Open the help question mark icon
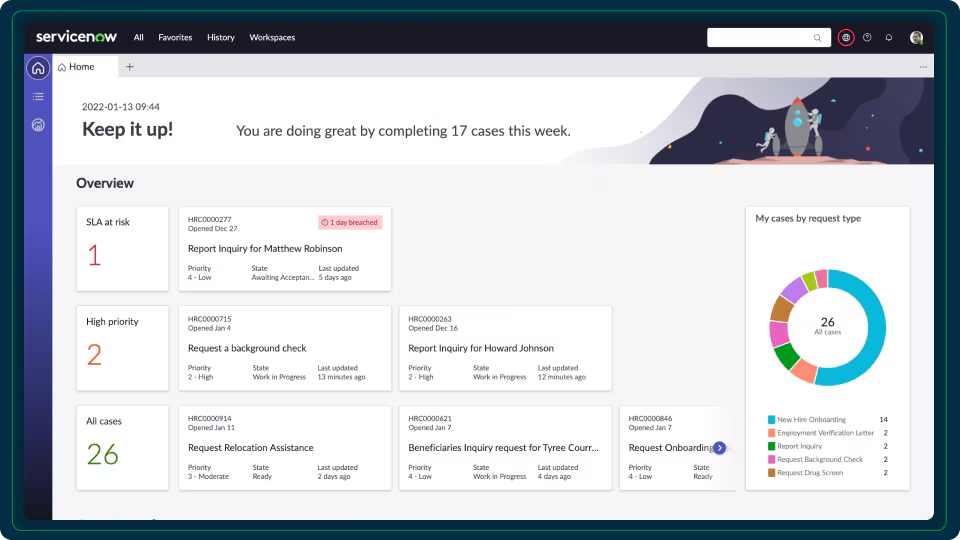This screenshot has width=960, height=540. pyautogui.click(x=867, y=37)
